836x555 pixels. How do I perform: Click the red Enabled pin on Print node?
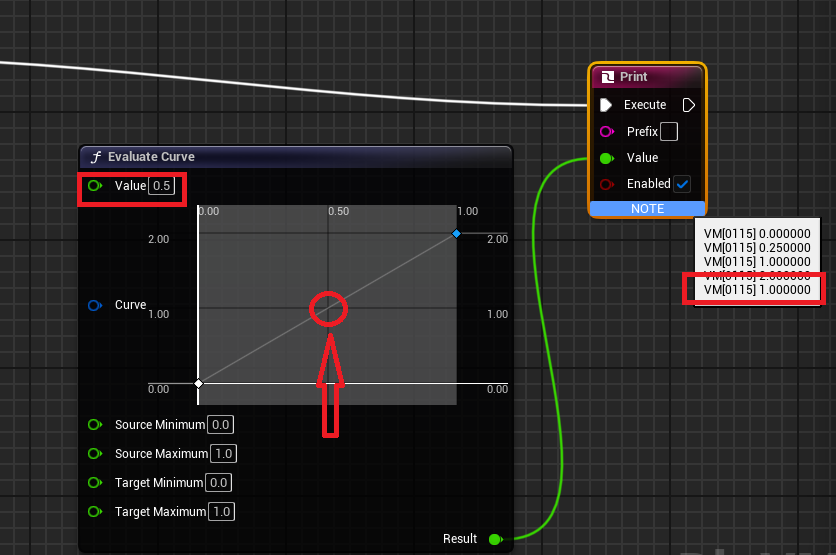coord(607,184)
